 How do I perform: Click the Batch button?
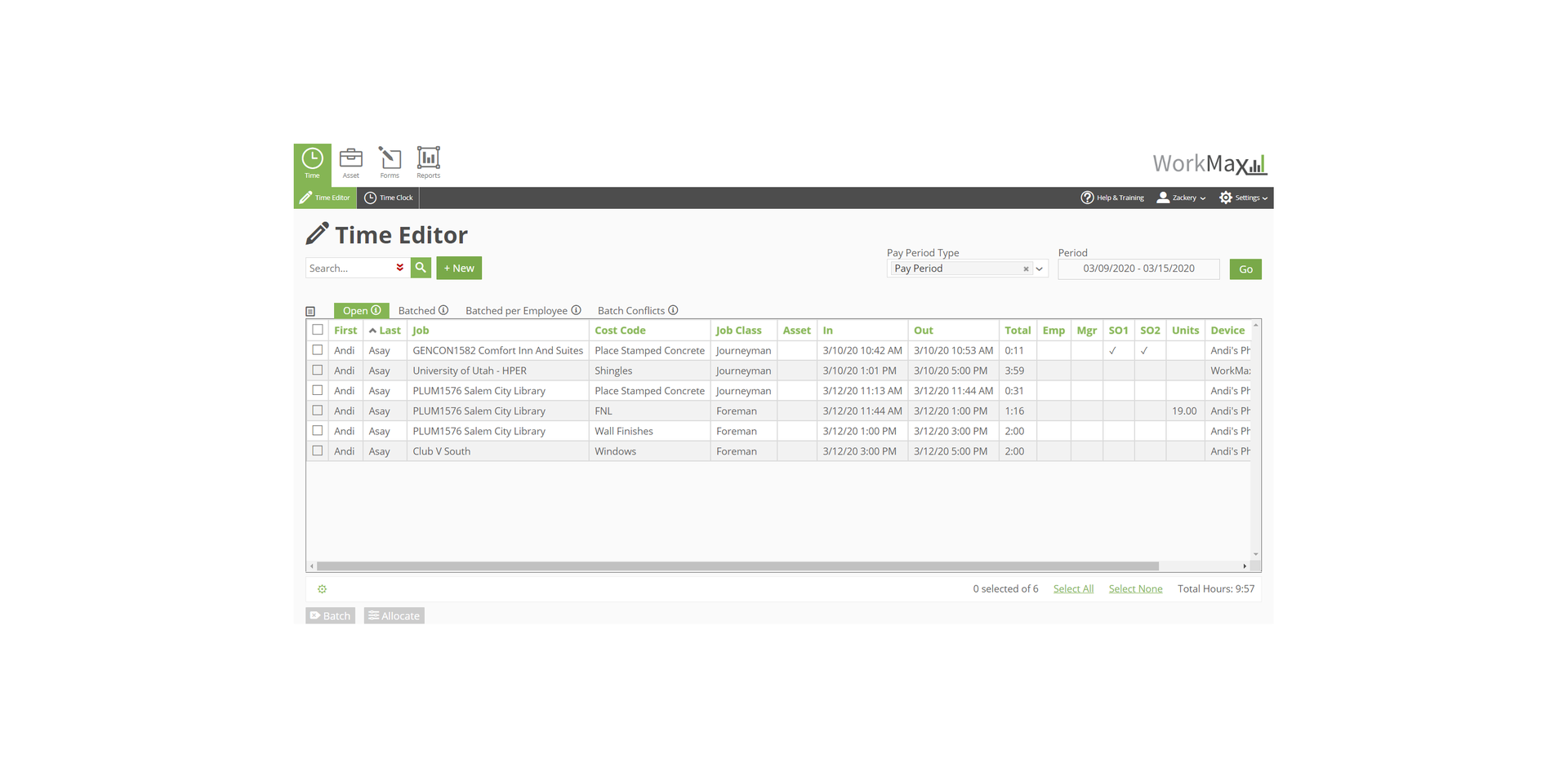[x=330, y=615]
